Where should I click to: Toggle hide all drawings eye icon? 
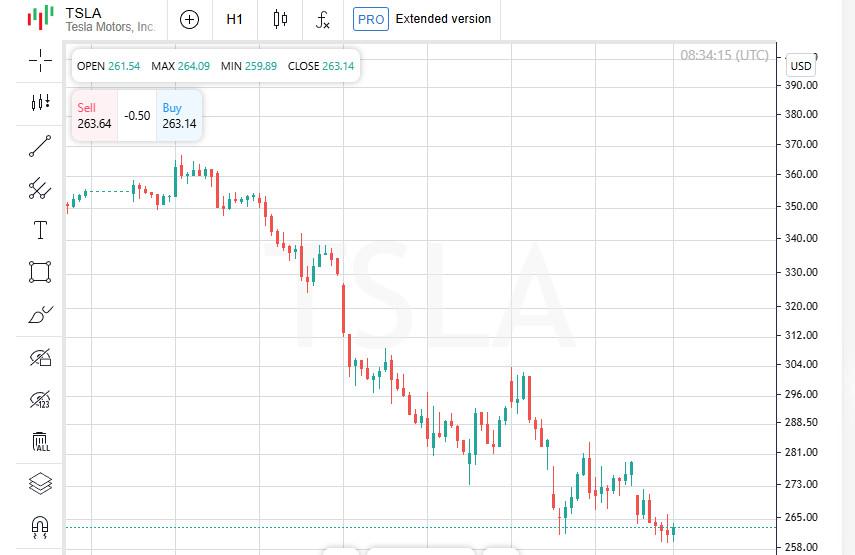[40, 357]
